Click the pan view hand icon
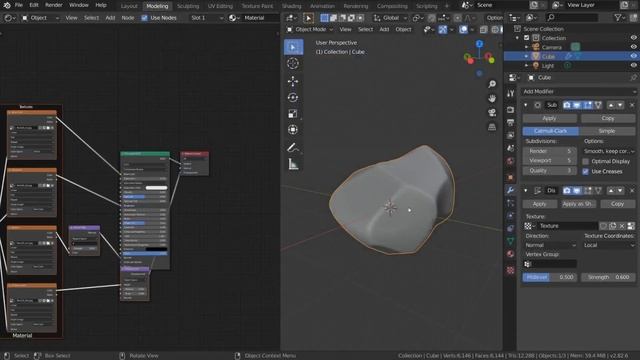The width and height of the screenshot is (640, 360). pos(492,98)
